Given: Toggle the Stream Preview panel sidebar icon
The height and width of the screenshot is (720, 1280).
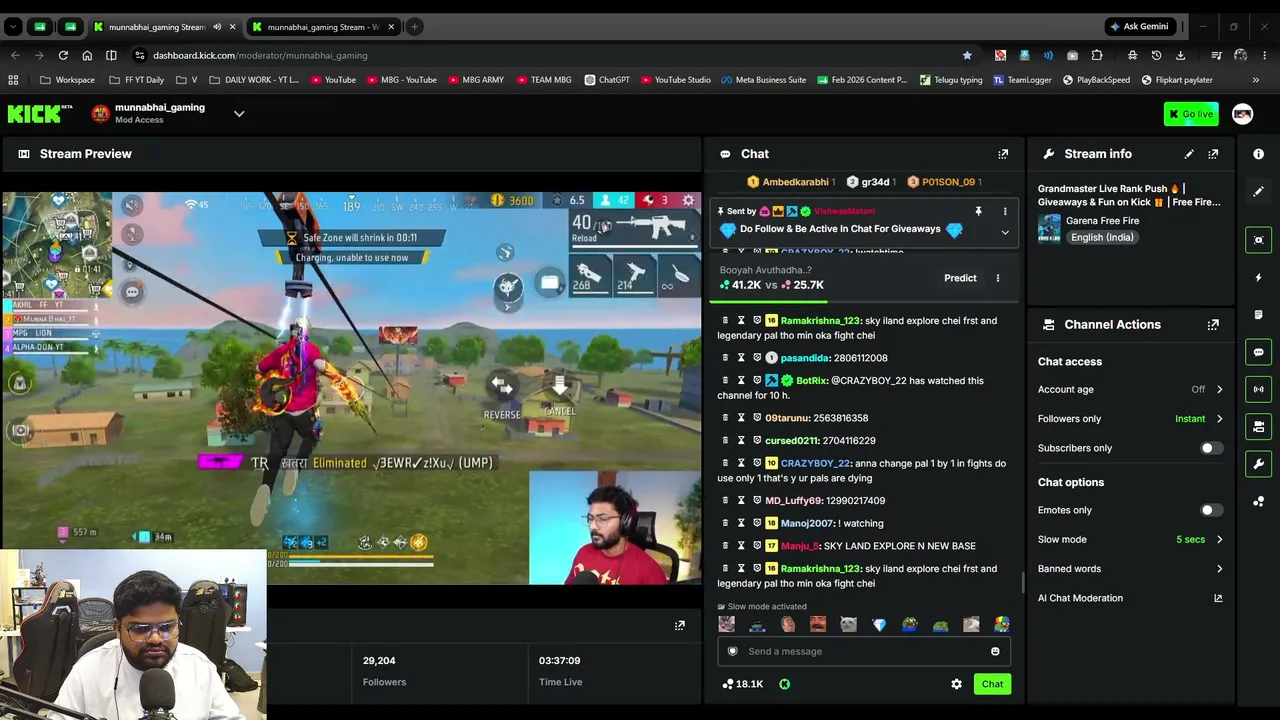Looking at the screenshot, I should tap(1258, 240).
